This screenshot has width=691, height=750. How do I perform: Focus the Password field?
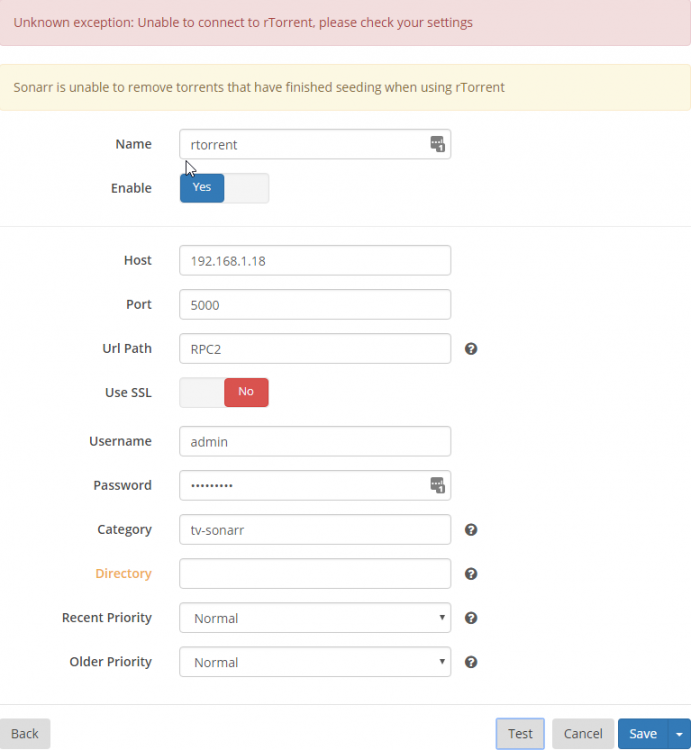click(315, 485)
